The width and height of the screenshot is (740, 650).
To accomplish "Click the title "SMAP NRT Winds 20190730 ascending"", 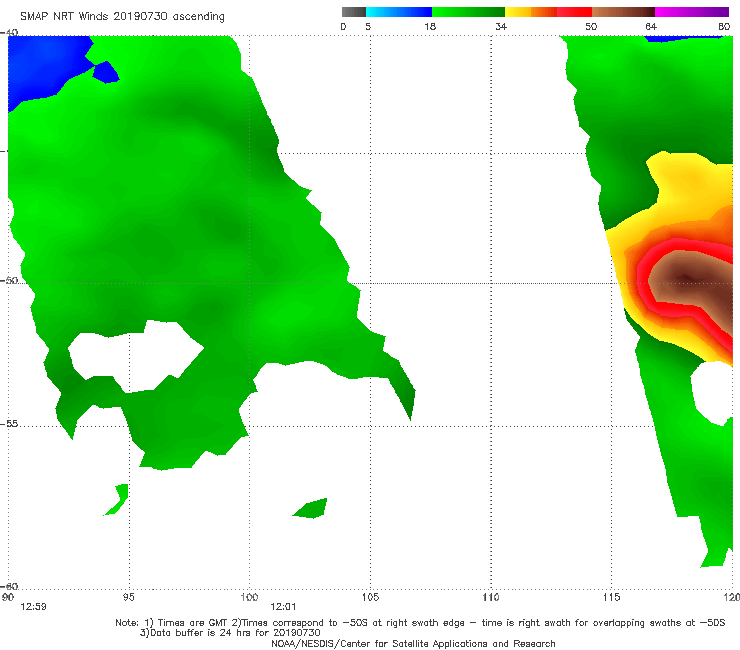I will point(122,17).
